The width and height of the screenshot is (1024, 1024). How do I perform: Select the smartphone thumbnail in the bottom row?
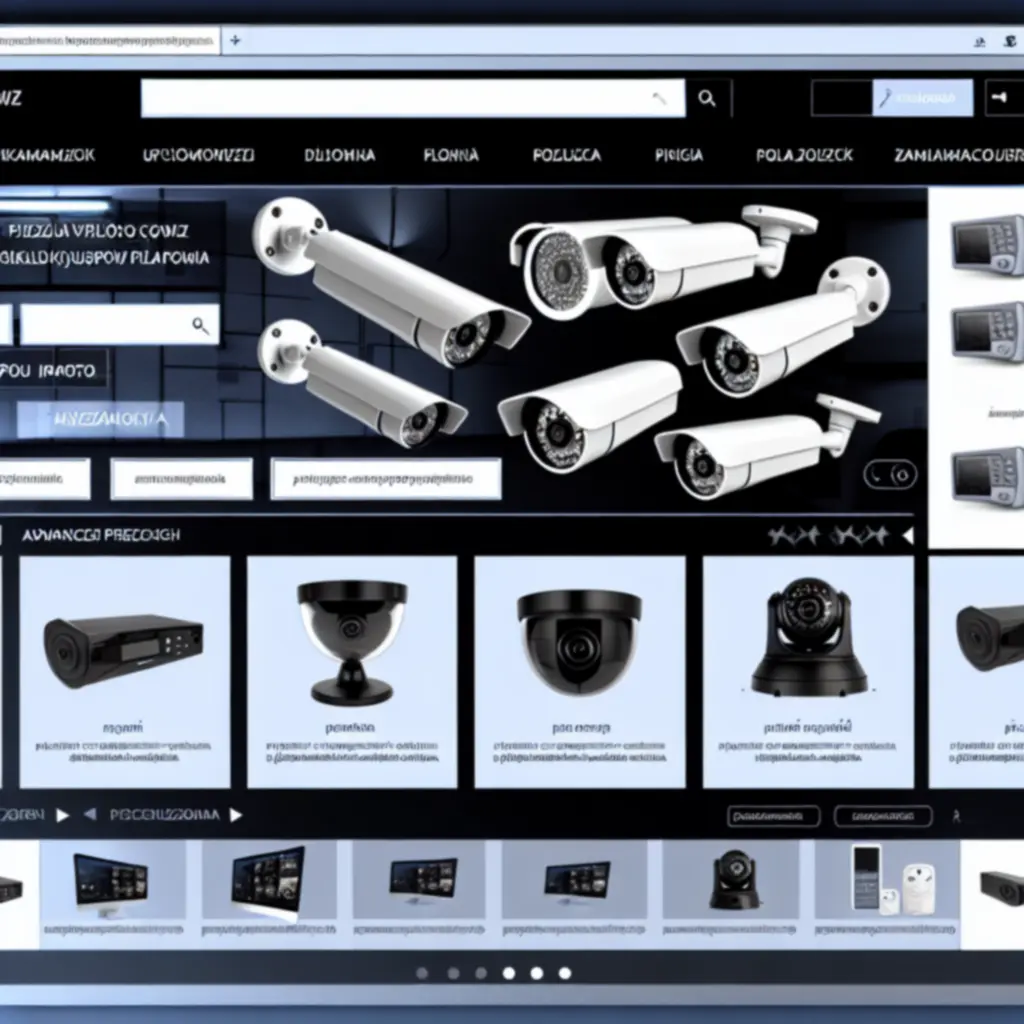point(866,879)
